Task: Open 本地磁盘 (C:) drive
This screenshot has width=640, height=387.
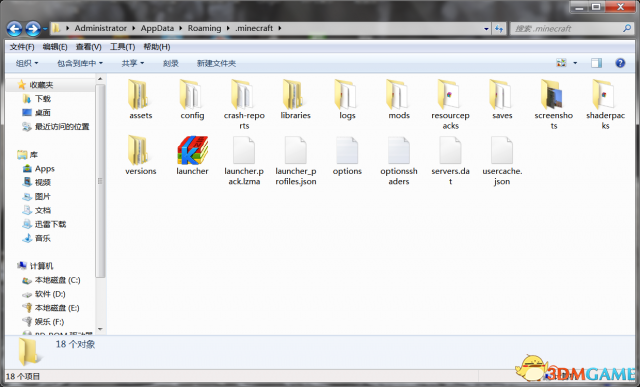Action: point(57,280)
